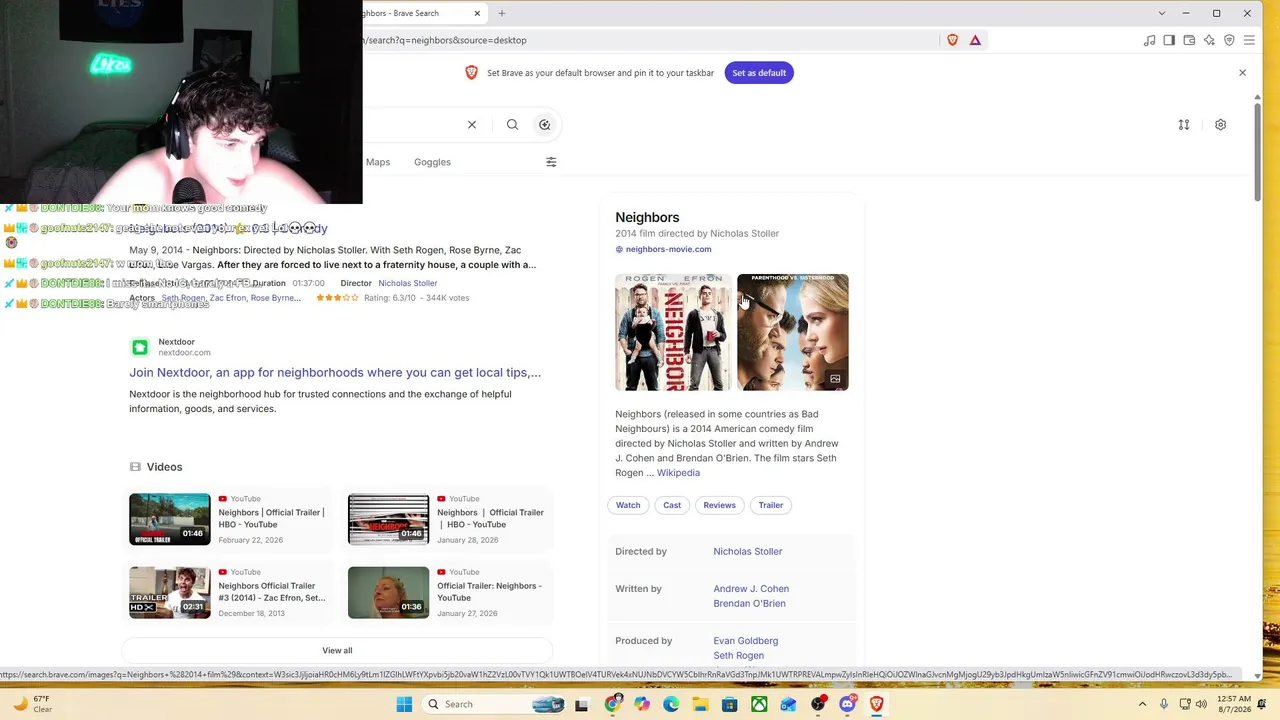Open the Wikipedia link in the description

tap(678, 473)
